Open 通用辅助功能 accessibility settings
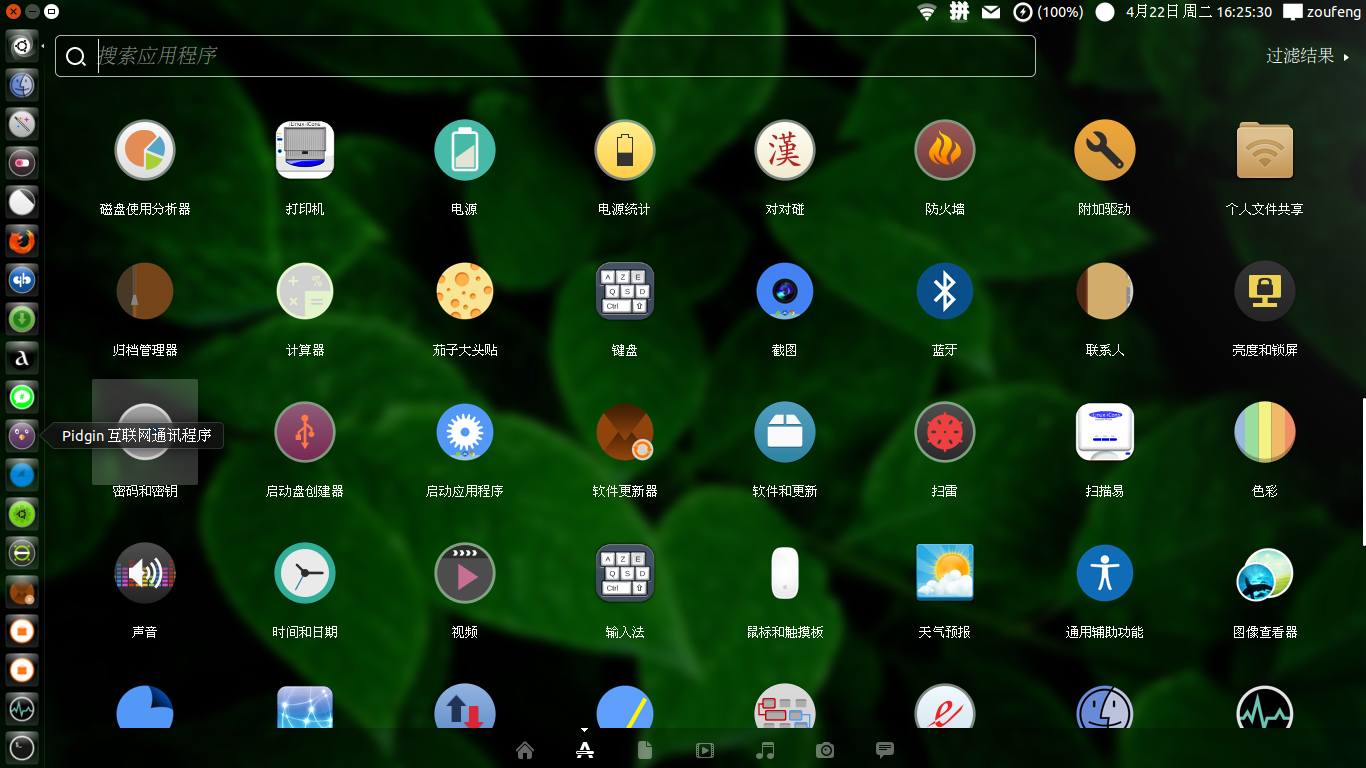The width and height of the screenshot is (1366, 768). (x=1105, y=573)
